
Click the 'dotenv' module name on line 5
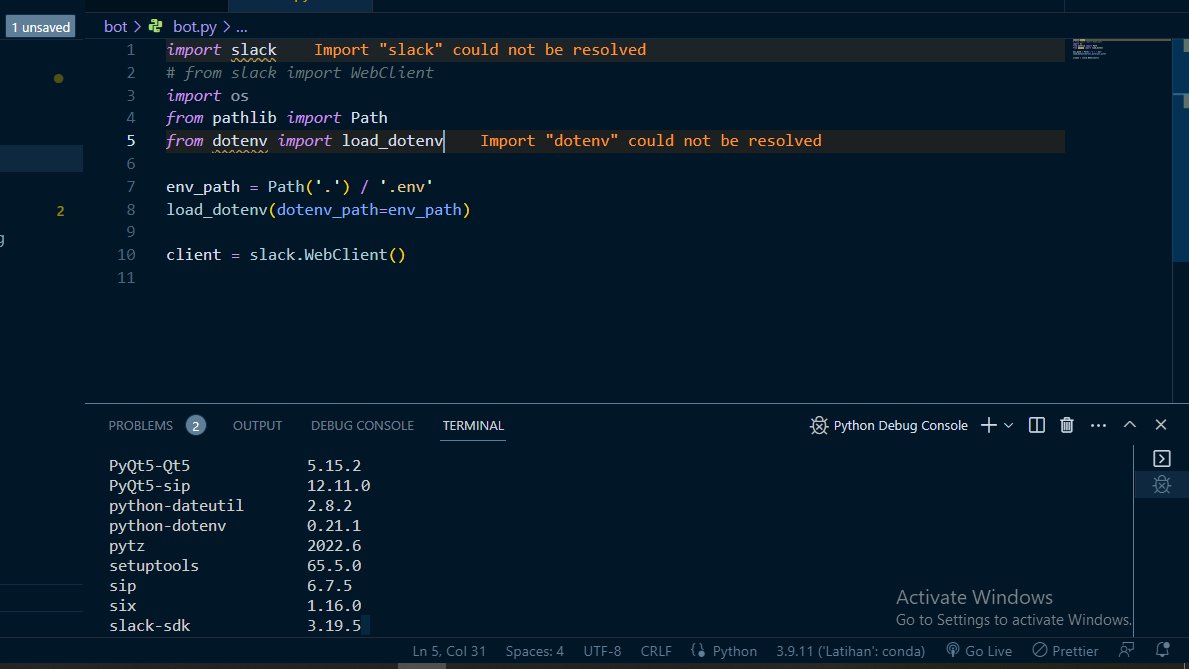(x=240, y=141)
